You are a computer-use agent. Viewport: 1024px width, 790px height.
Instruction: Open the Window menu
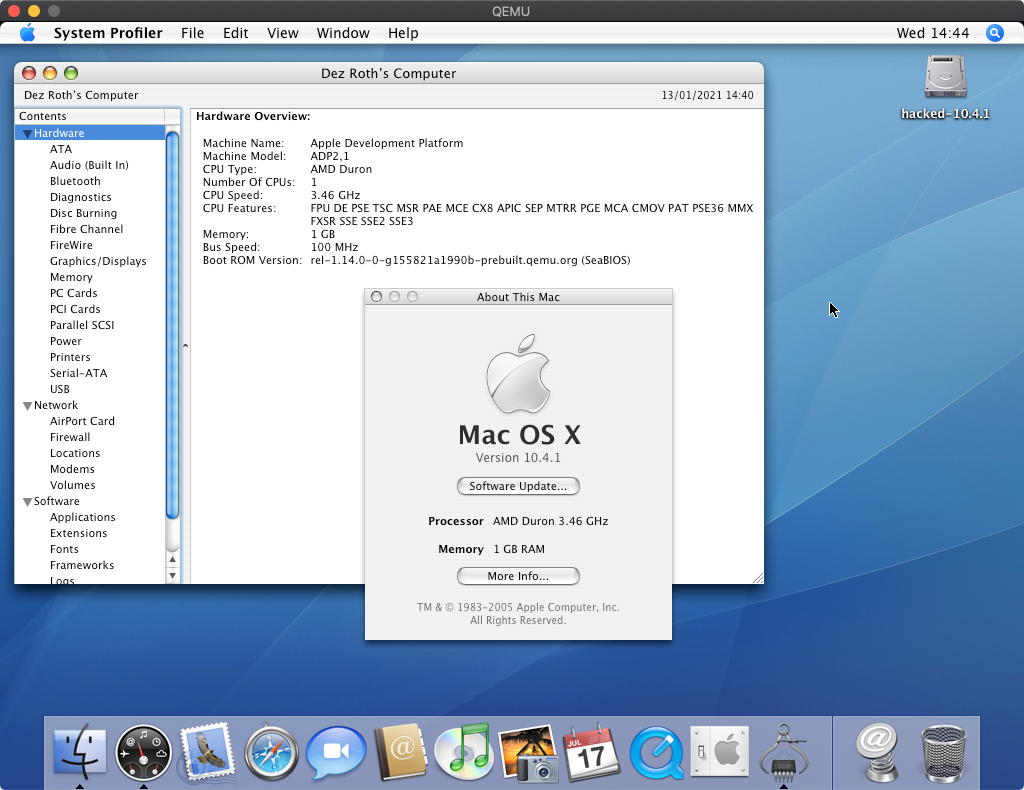[343, 33]
